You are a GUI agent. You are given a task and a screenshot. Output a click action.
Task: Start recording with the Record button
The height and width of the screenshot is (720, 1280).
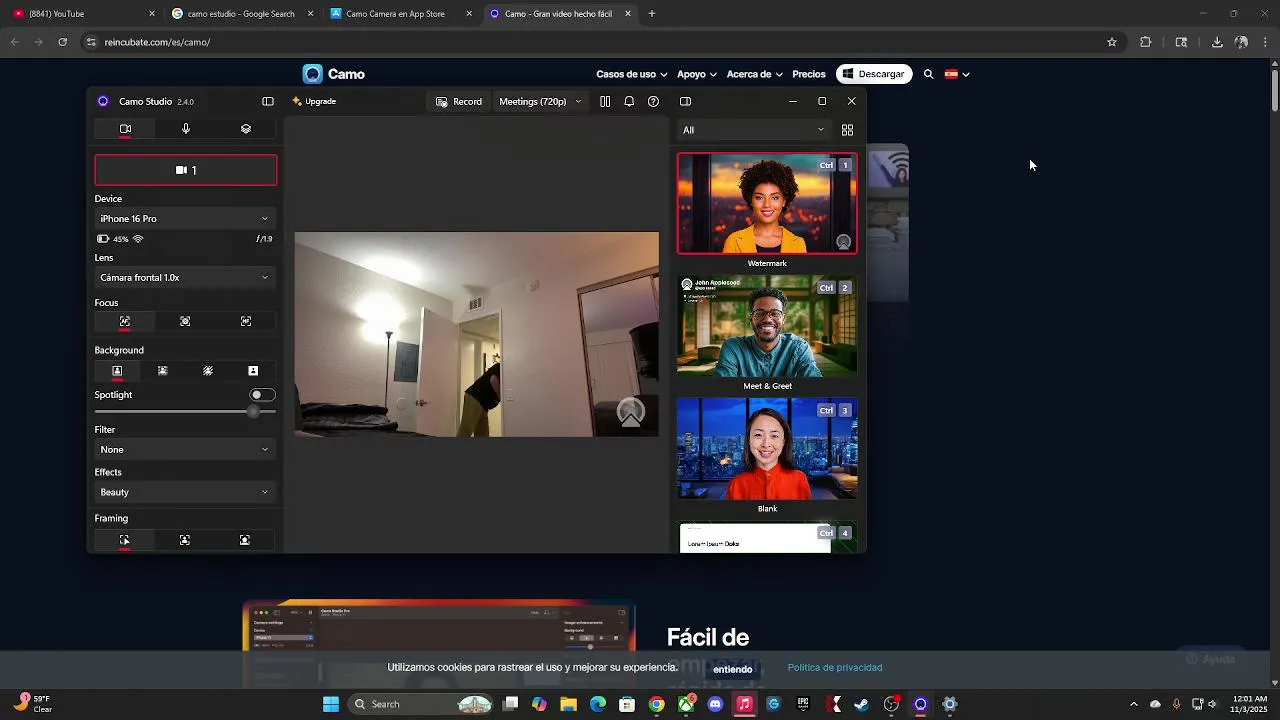point(459,101)
